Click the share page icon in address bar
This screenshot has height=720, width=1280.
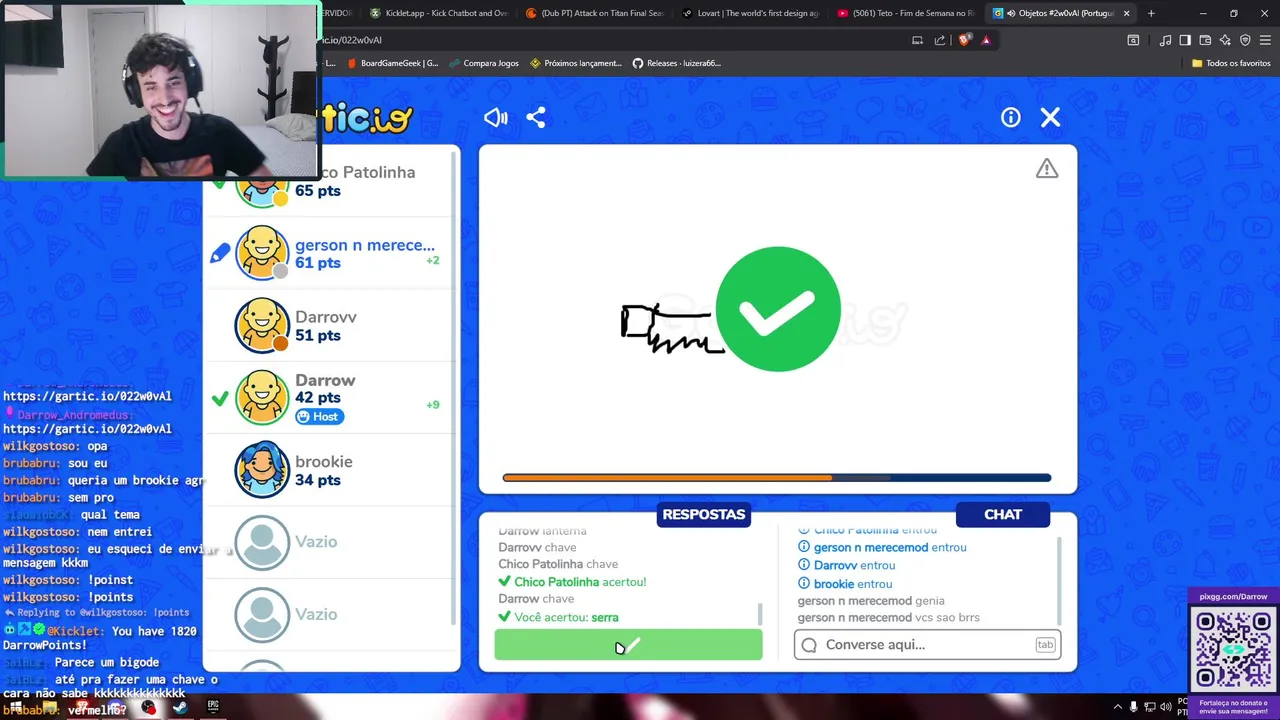pos(940,40)
